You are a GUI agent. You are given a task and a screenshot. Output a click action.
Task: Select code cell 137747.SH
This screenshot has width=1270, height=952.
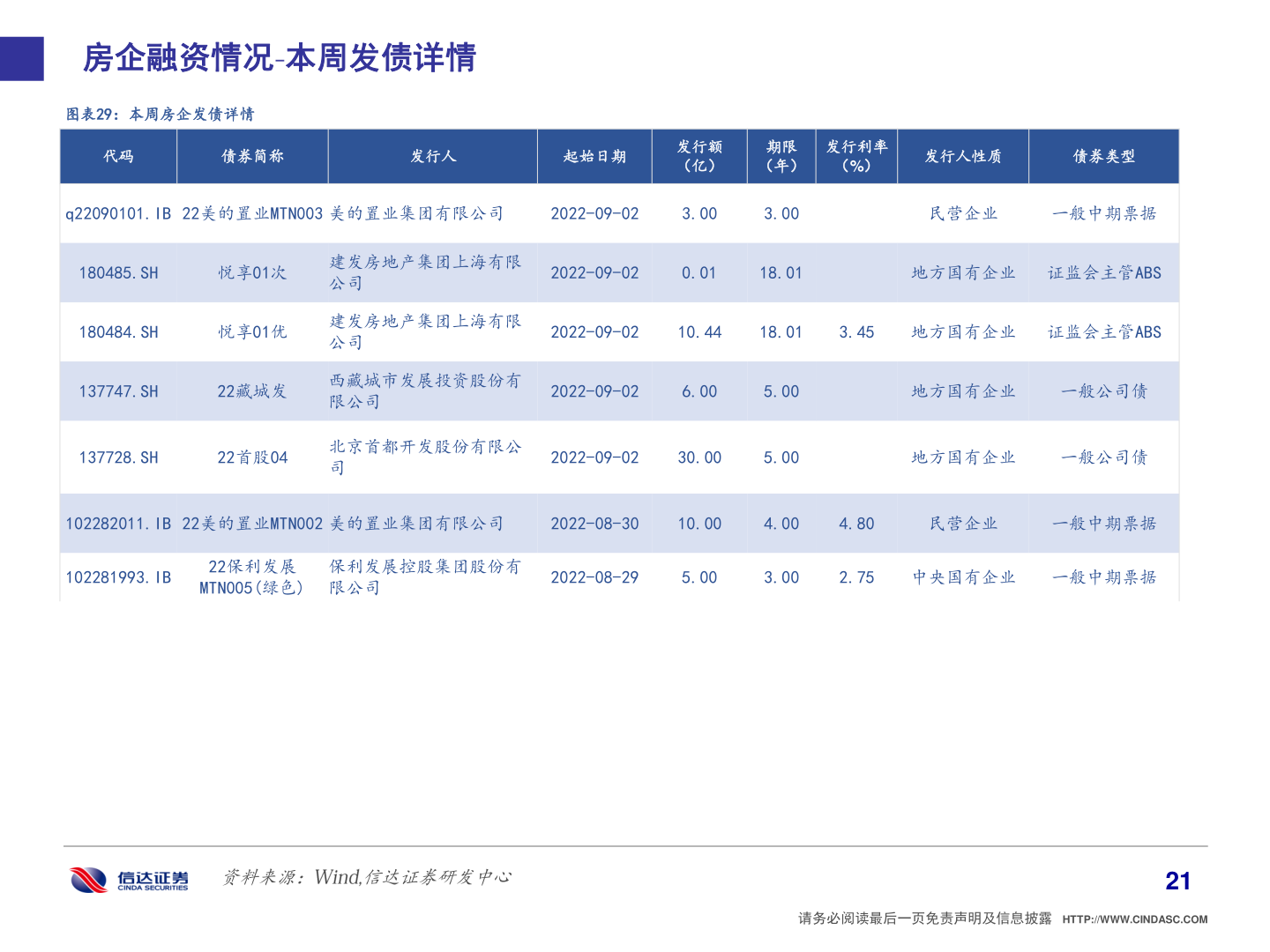click(118, 391)
